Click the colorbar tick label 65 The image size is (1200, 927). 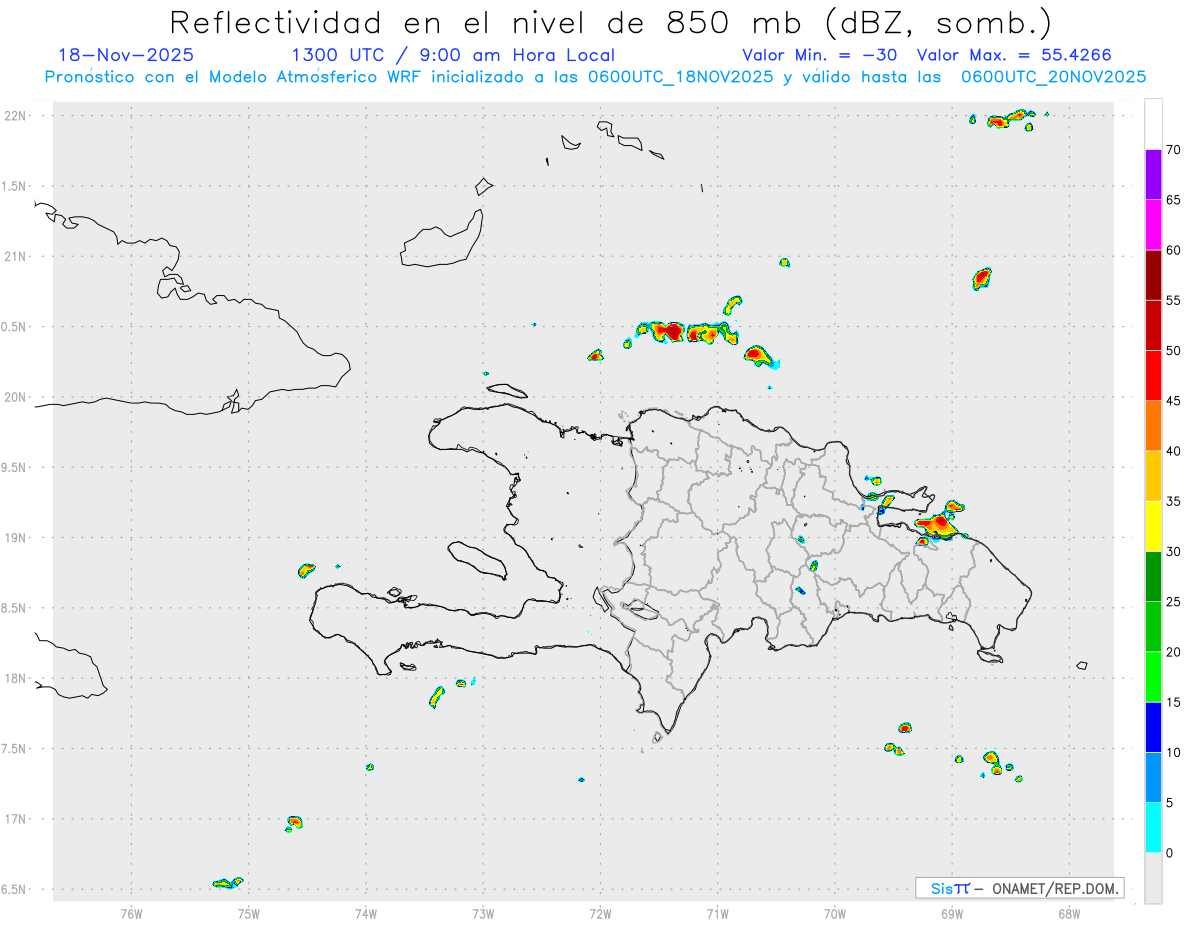pos(1174,200)
